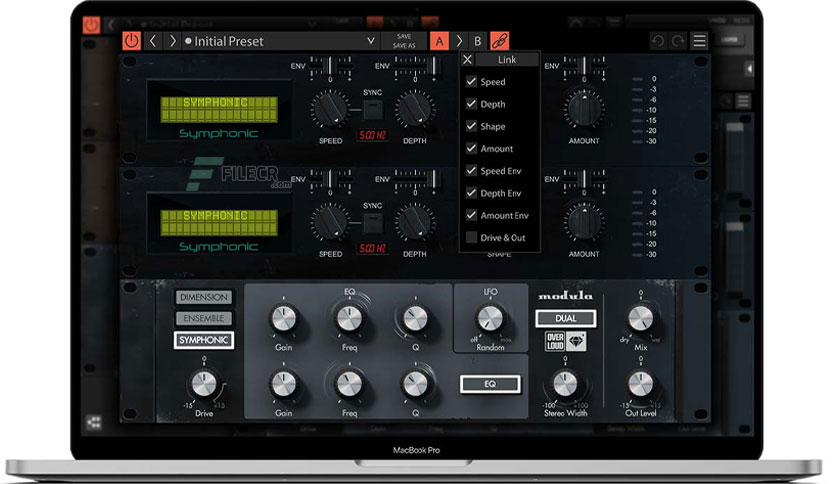
Task: Click the SAVE preset button
Action: (404, 36)
